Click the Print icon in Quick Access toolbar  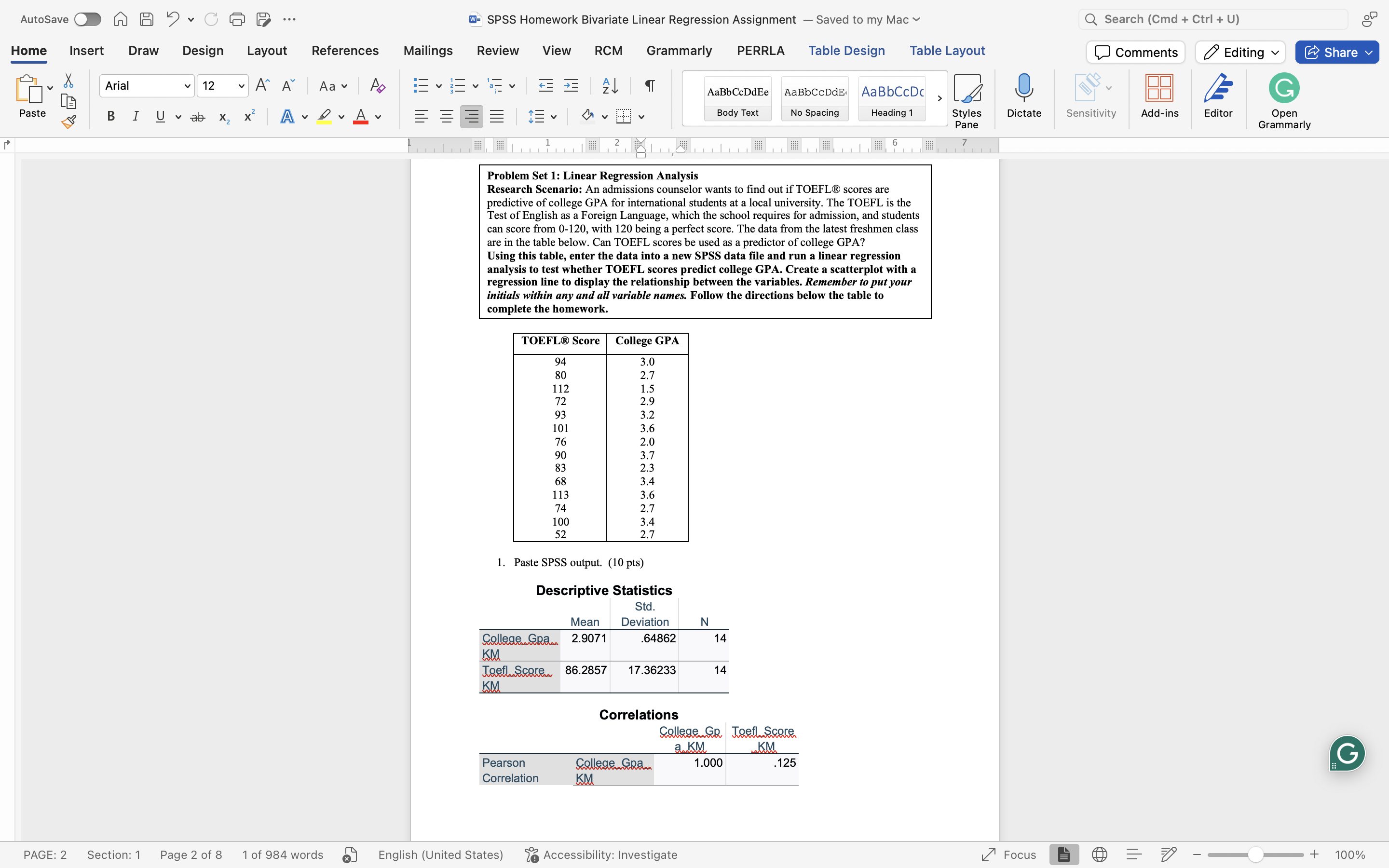tap(238, 19)
